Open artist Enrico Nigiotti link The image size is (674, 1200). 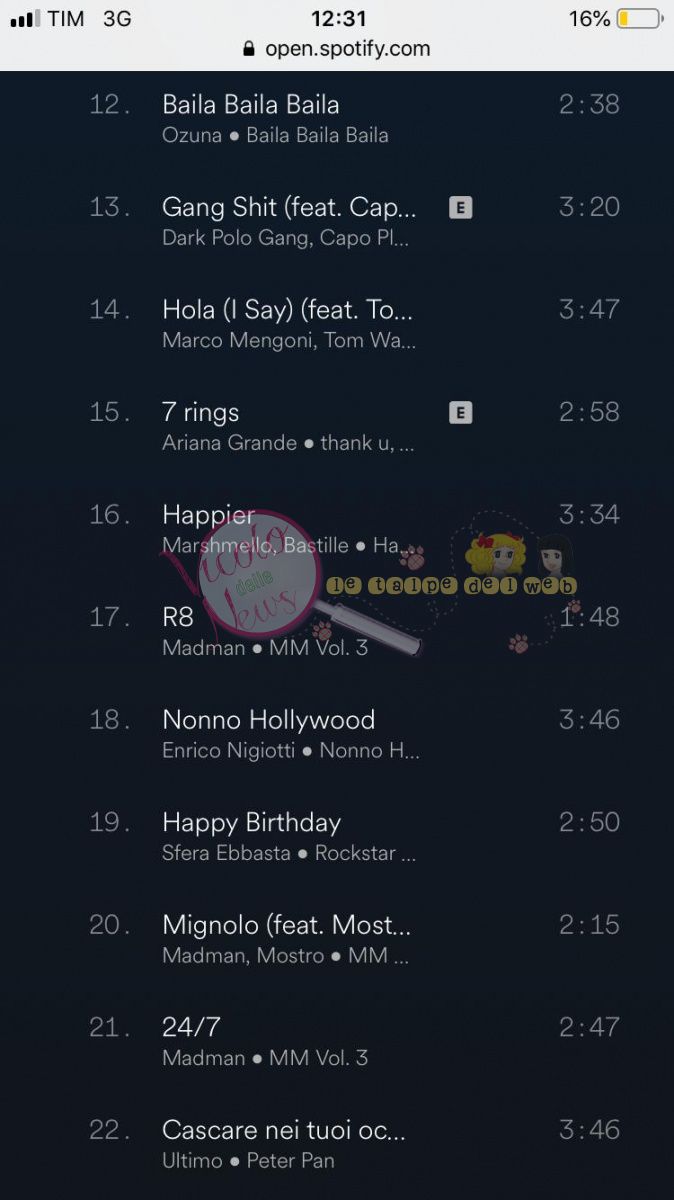[229, 751]
